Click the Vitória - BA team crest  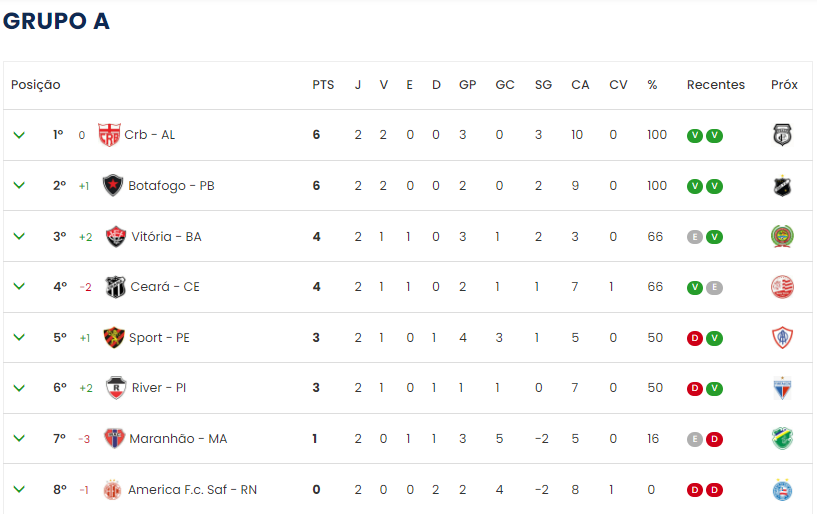click(116, 237)
